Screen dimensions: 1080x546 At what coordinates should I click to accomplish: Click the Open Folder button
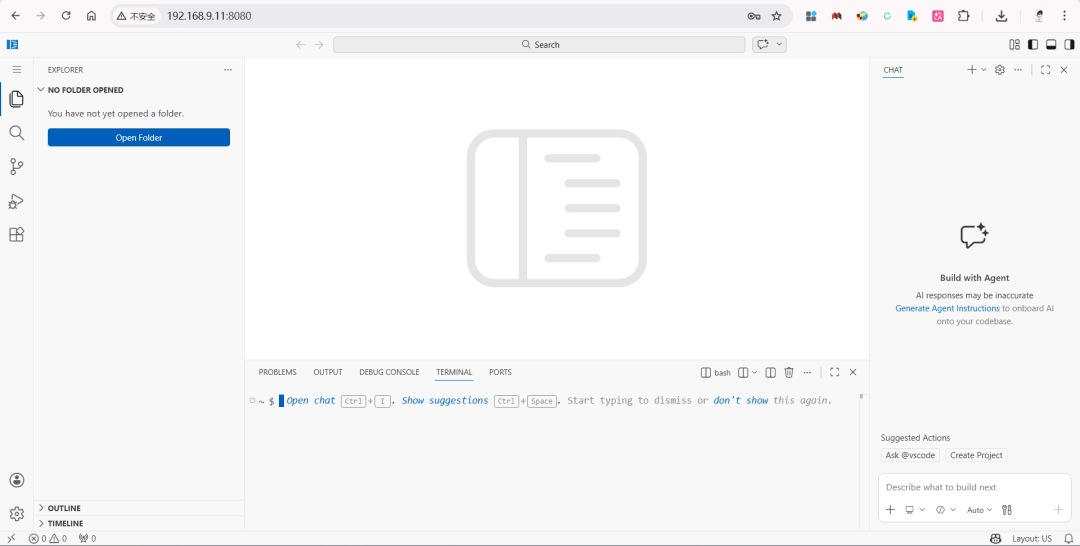tap(138, 138)
